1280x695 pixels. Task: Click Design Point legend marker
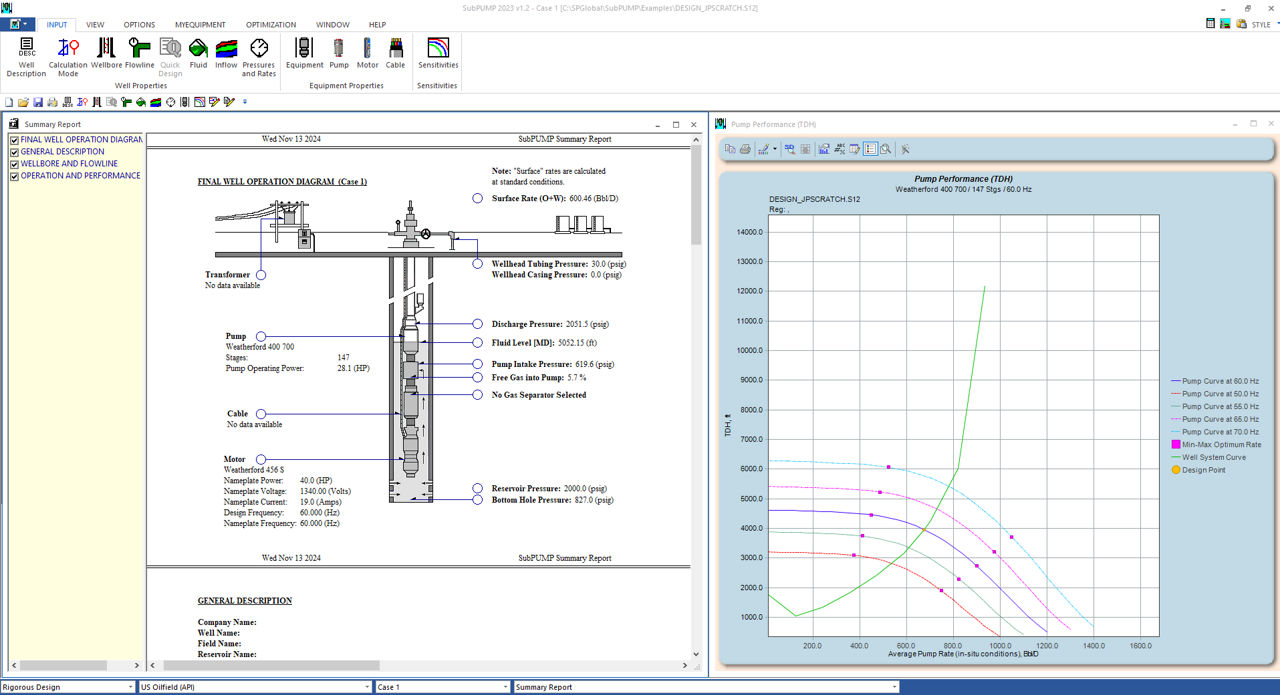[1176, 470]
